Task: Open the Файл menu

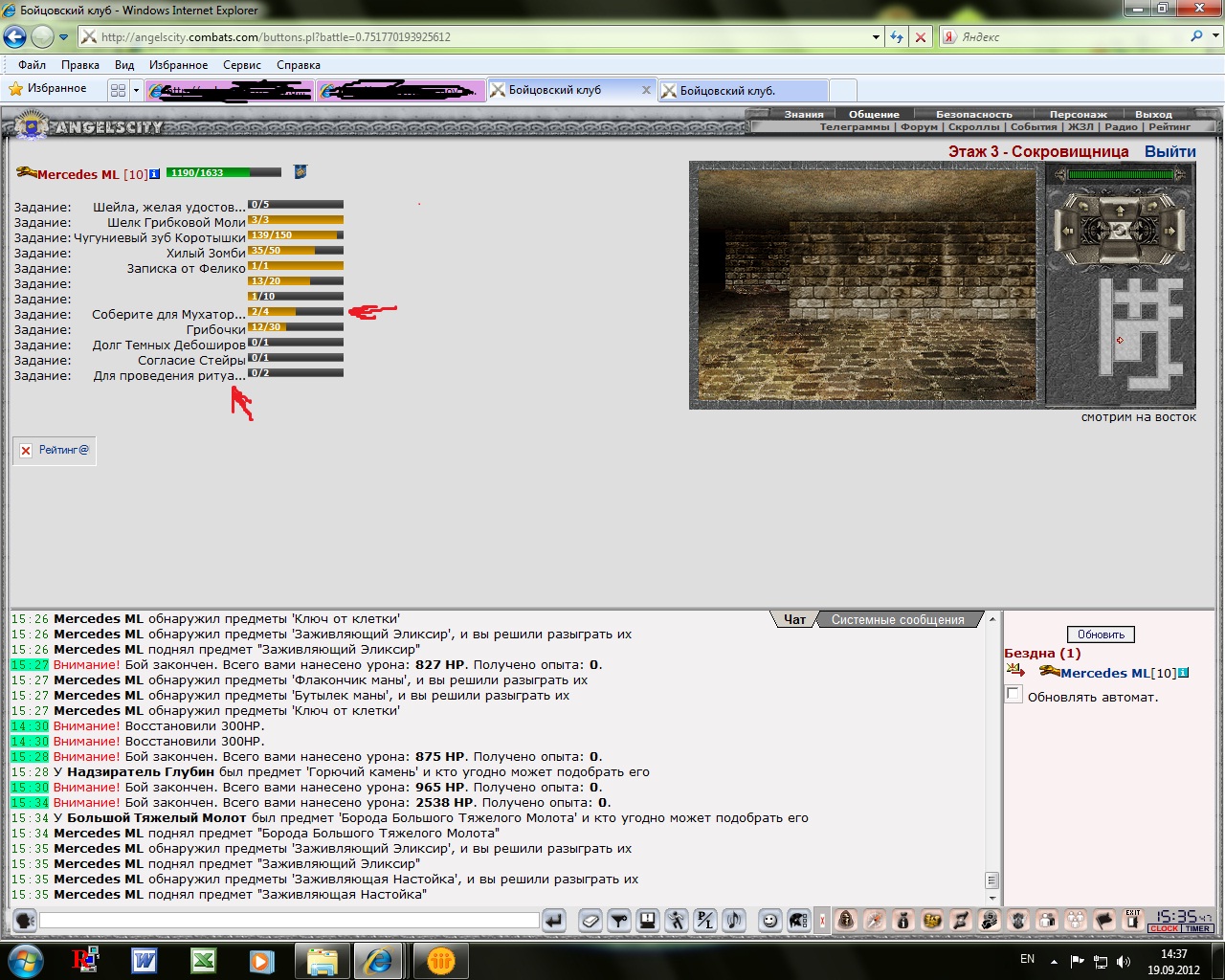Action: pyautogui.click(x=32, y=65)
